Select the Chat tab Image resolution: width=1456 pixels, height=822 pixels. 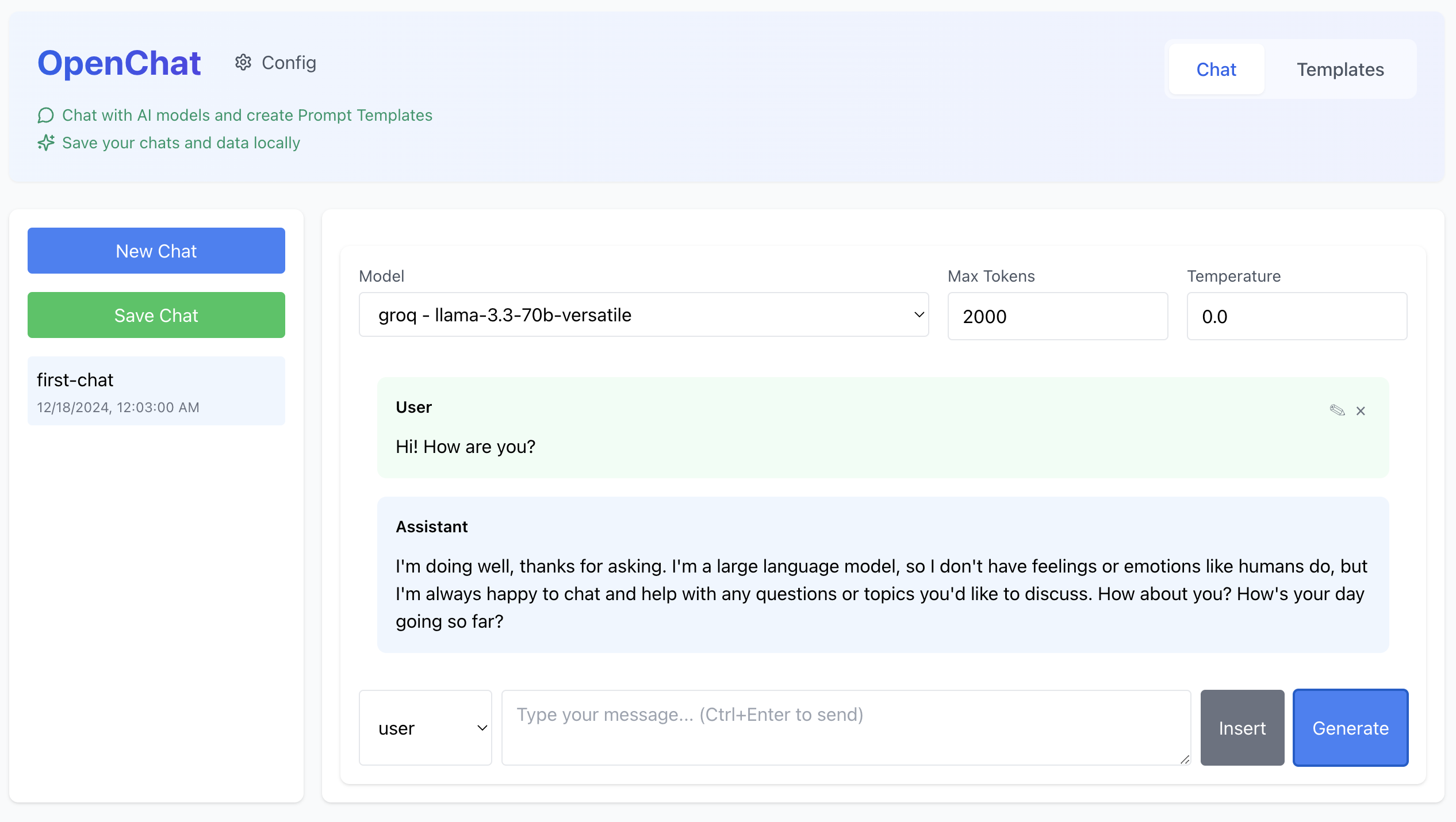tap(1216, 70)
